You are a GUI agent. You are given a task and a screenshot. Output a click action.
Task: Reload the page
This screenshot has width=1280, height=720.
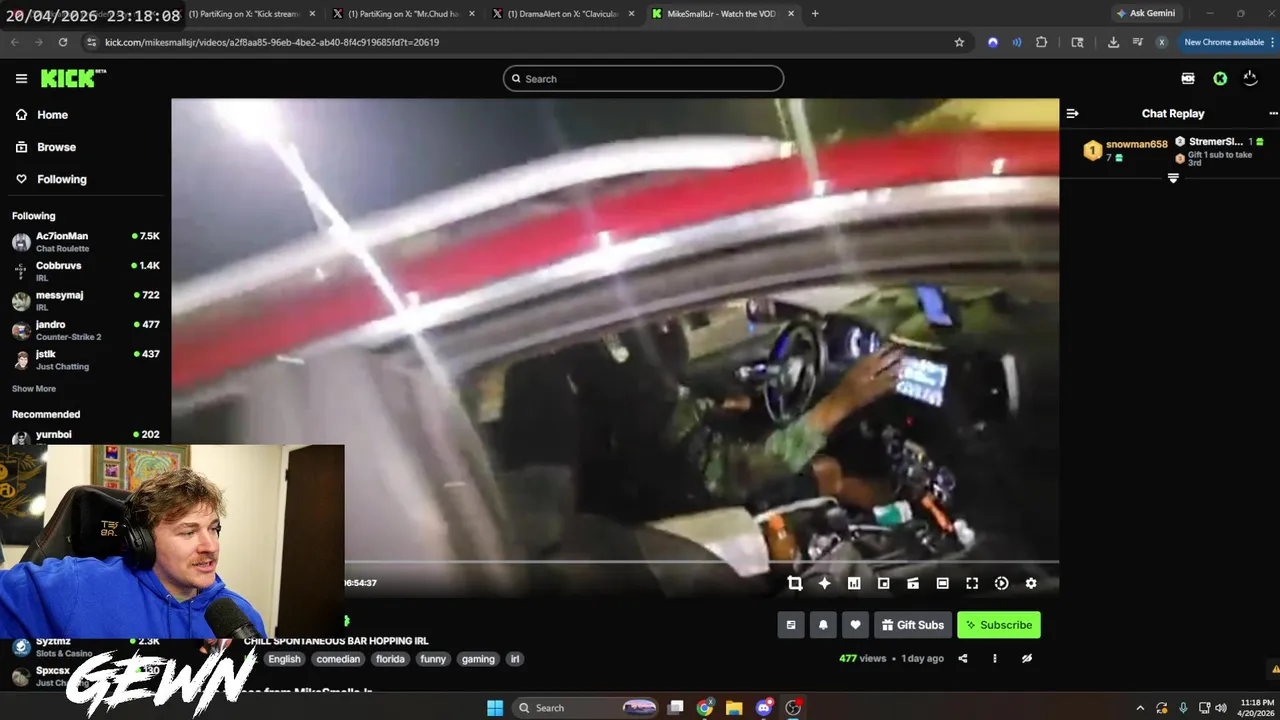tap(63, 42)
